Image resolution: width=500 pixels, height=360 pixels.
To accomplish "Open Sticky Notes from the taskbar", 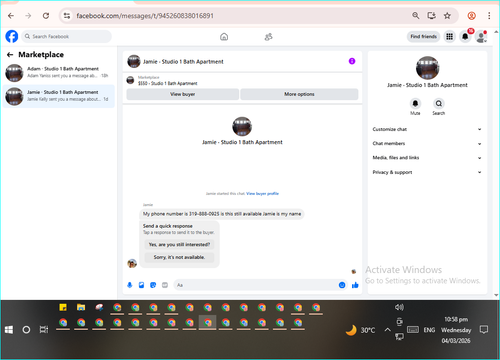I will 63,308.
